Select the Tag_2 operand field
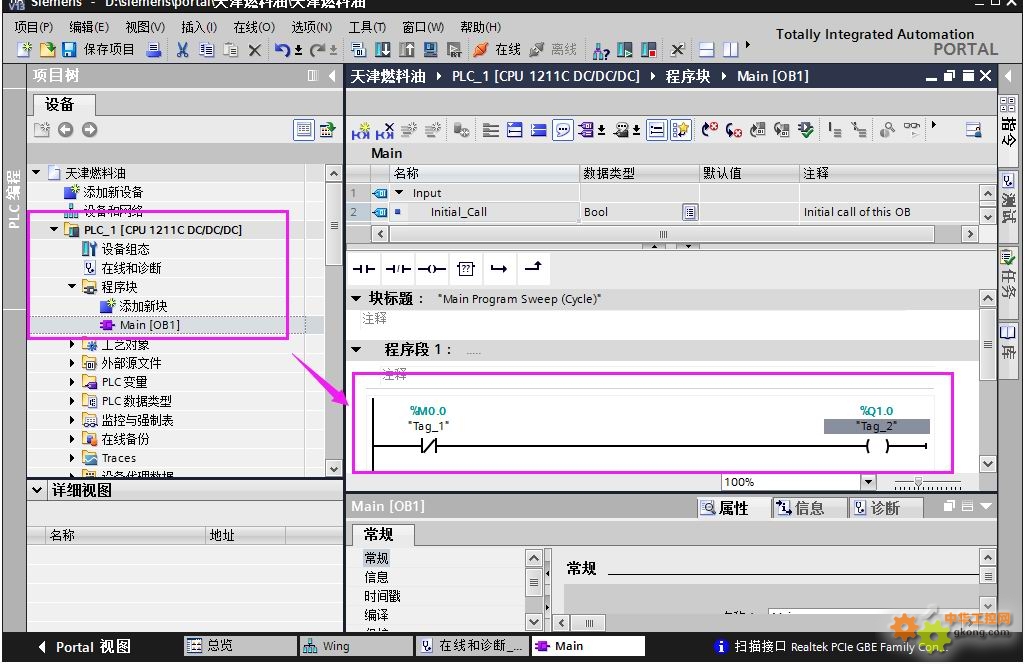The height and width of the screenshot is (664, 1025). (877, 427)
